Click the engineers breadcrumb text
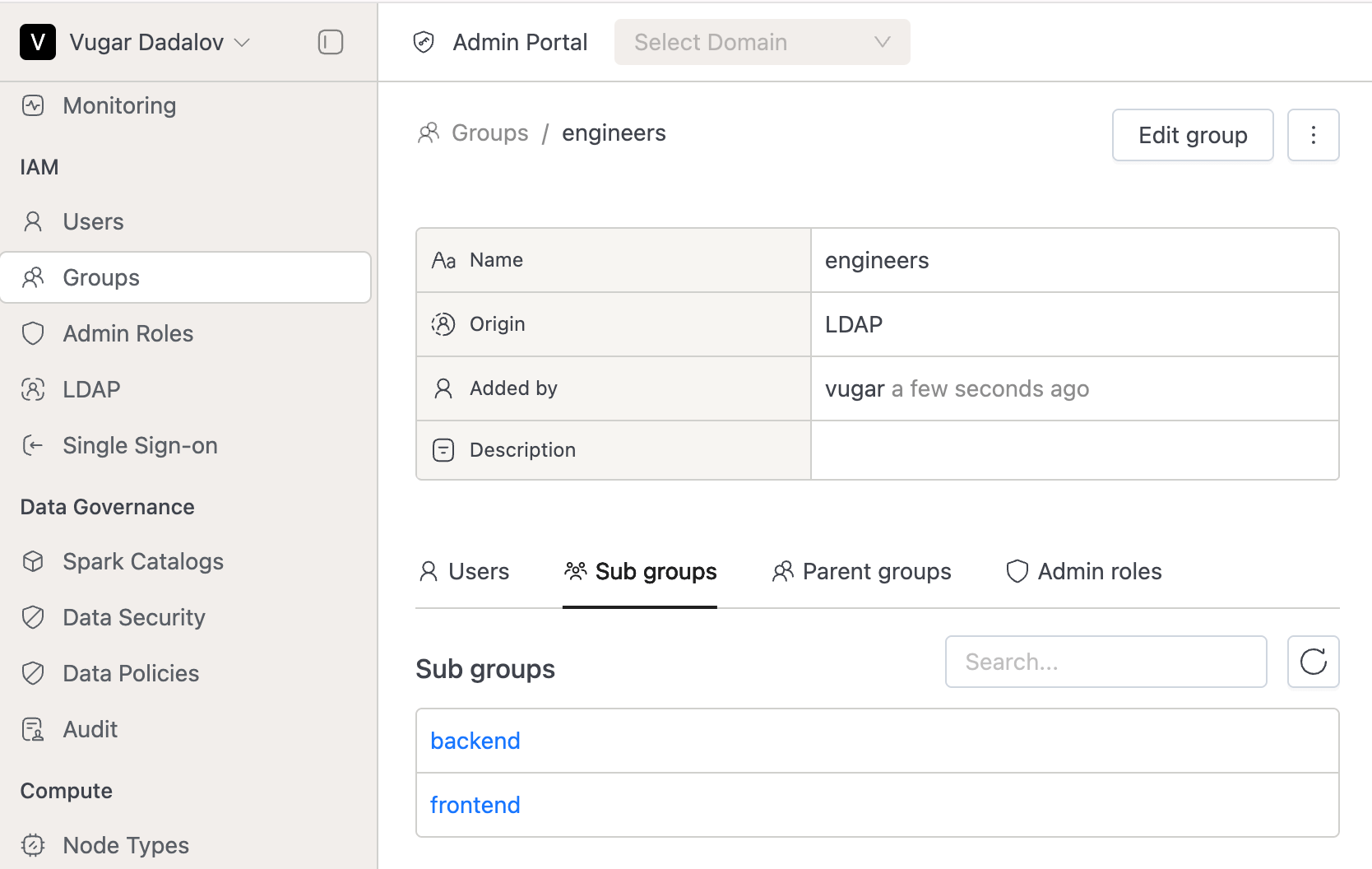This screenshot has height=869, width=1372. 614,132
